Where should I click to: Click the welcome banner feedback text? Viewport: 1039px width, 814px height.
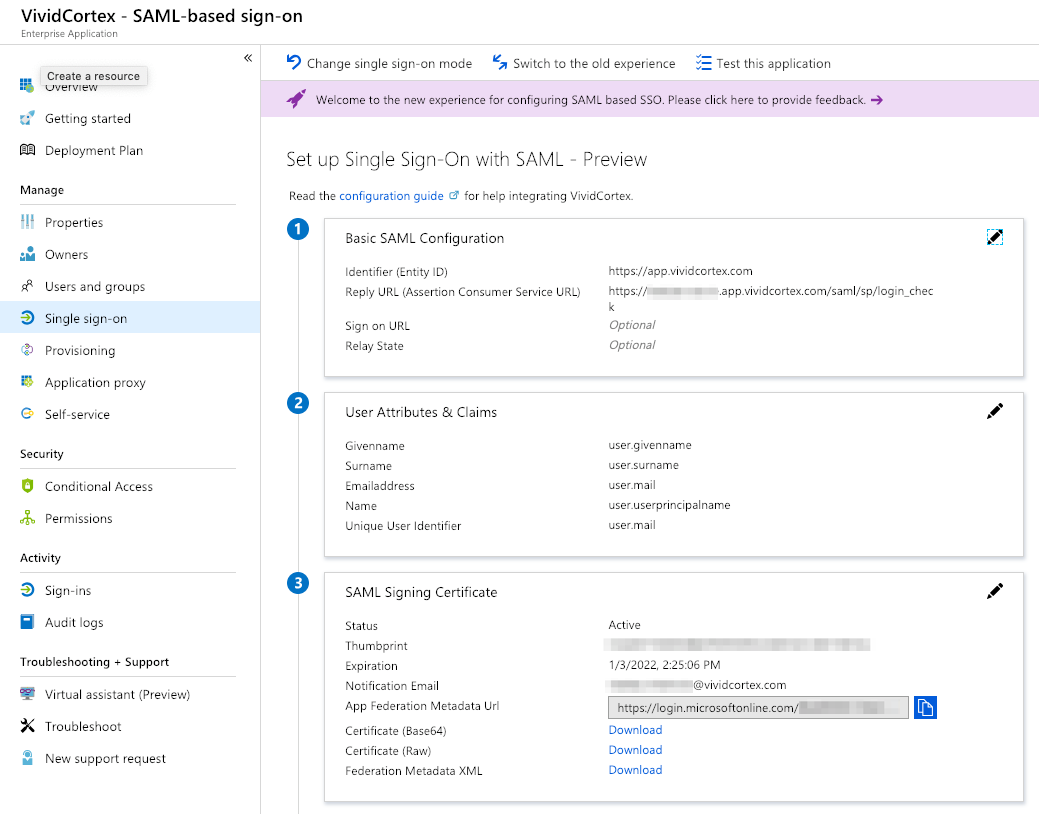click(x=591, y=100)
